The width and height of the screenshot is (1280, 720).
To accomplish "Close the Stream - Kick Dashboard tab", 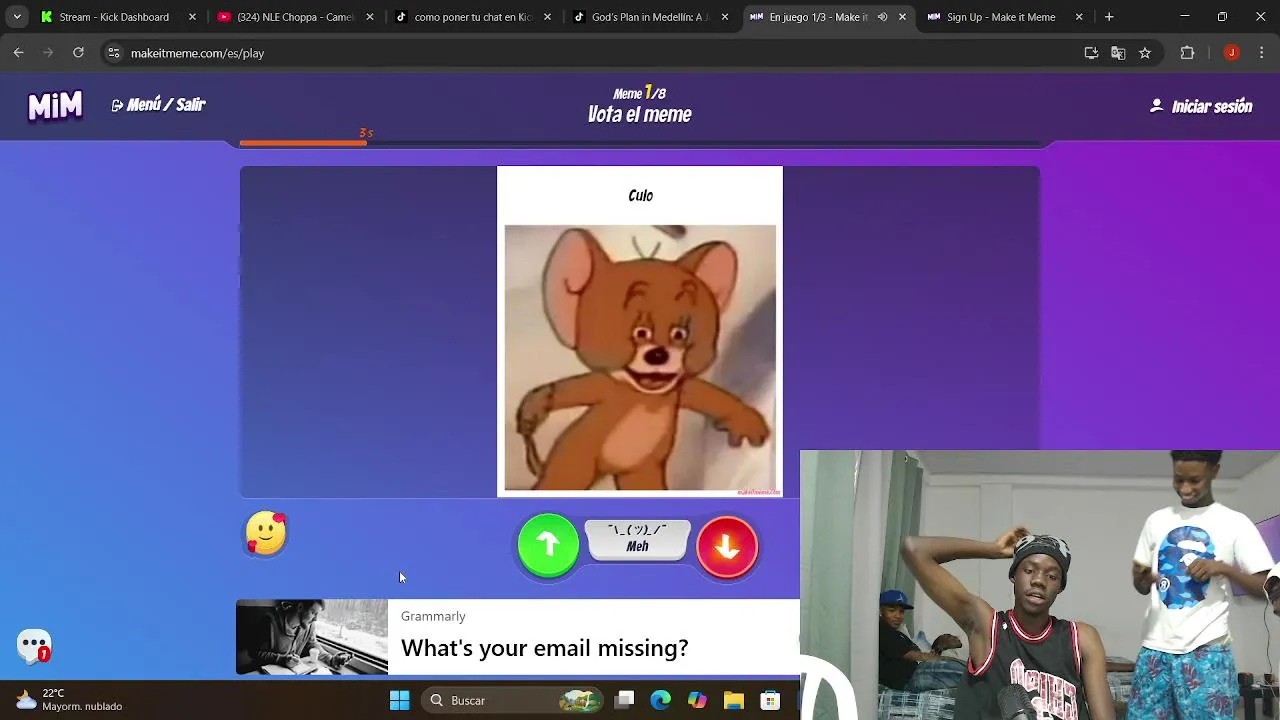I will [x=193, y=17].
